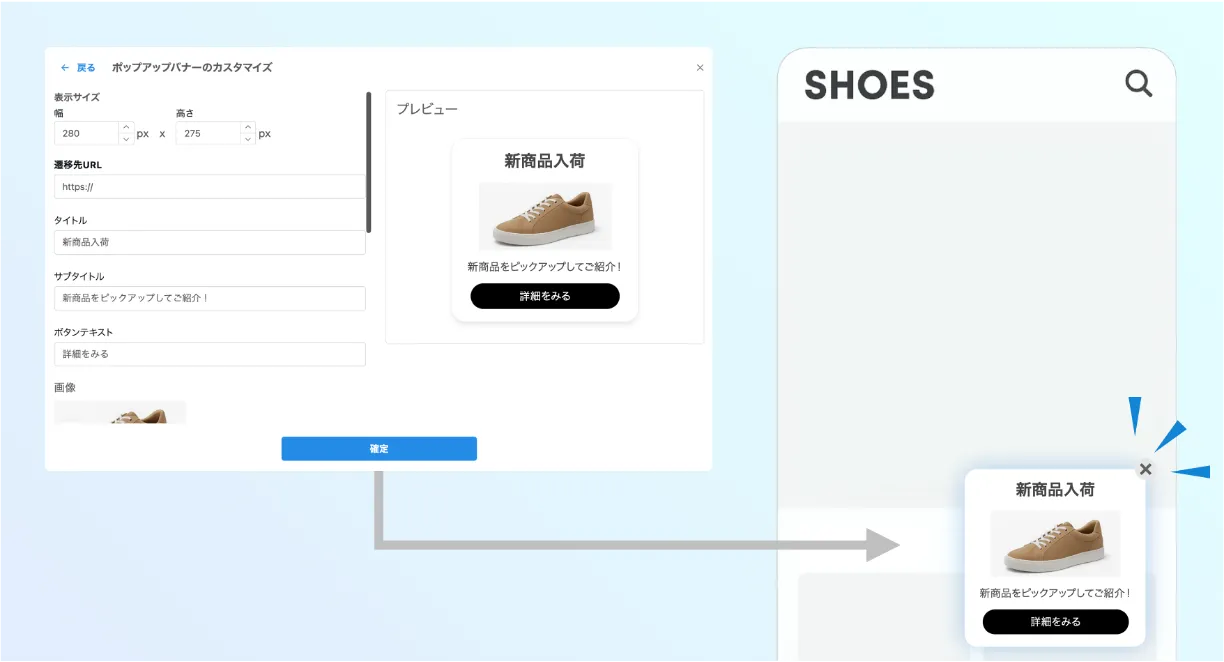The height and width of the screenshot is (662, 1224).
Task: Click the ボタンテキスト input field
Action: 210,355
